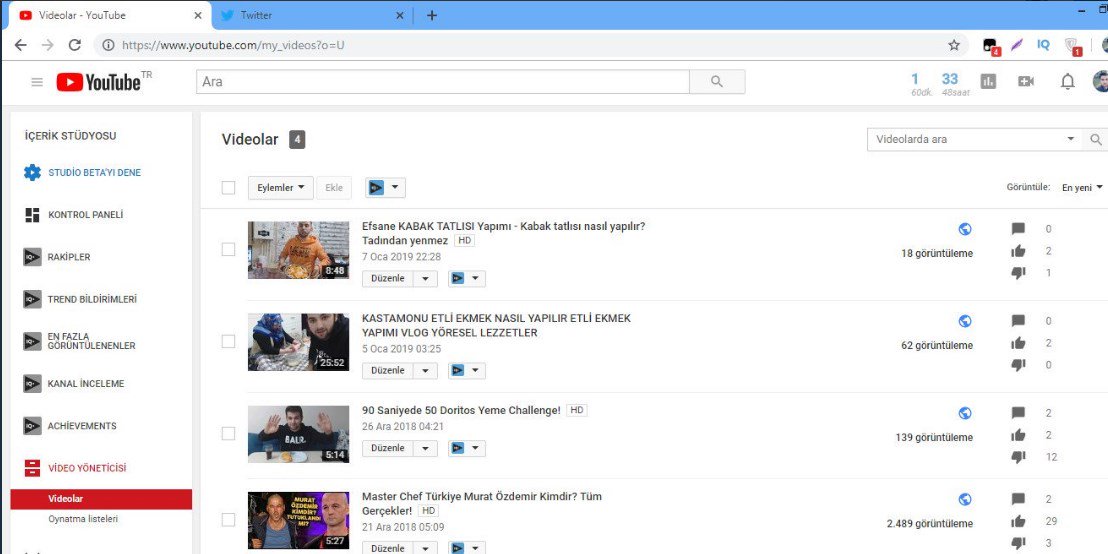Viewport: 1108px width, 554px height.
Task: Open the vidIQ bar chart stats icon
Action: [x=988, y=81]
